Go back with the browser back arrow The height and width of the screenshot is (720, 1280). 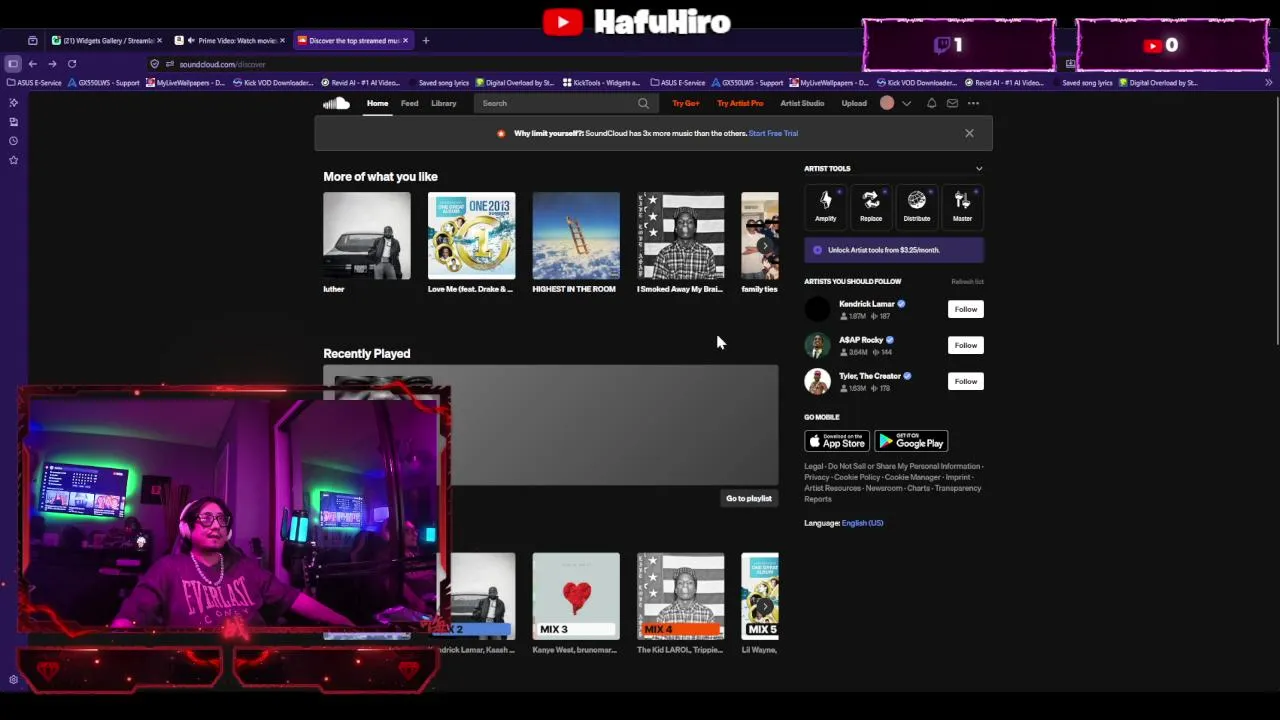[x=32, y=64]
